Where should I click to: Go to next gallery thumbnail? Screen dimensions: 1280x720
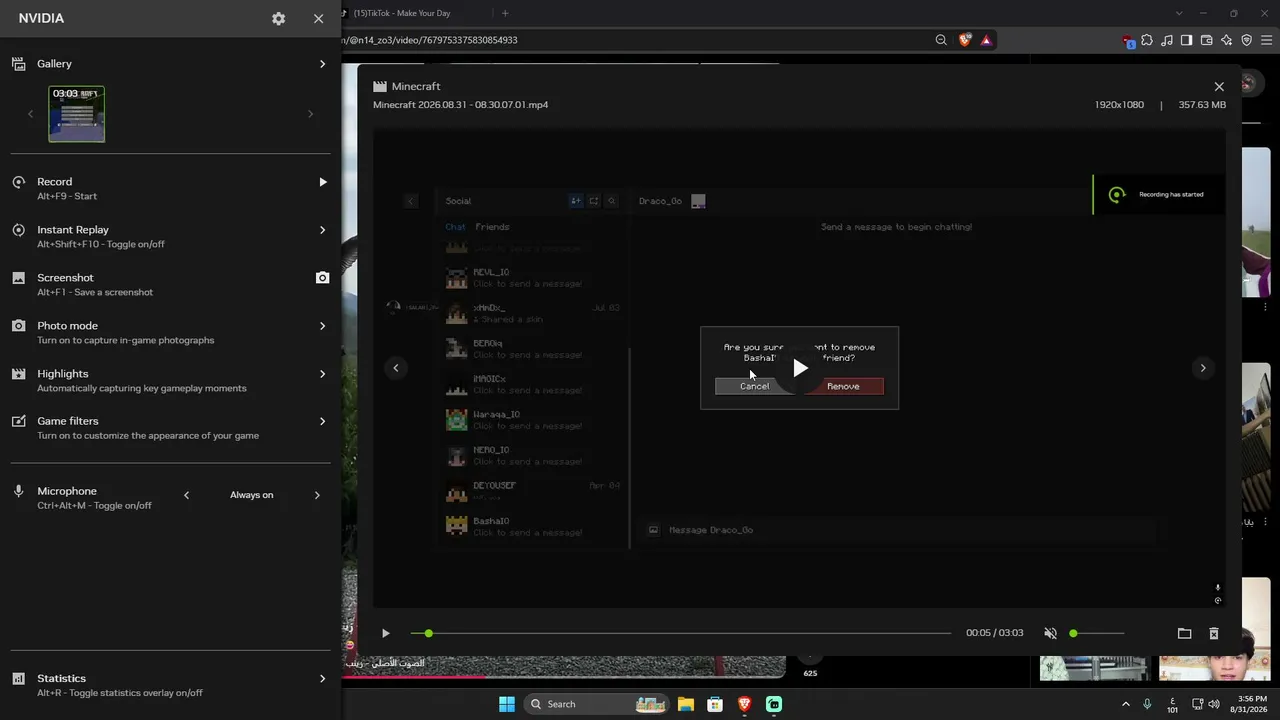pos(310,114)
